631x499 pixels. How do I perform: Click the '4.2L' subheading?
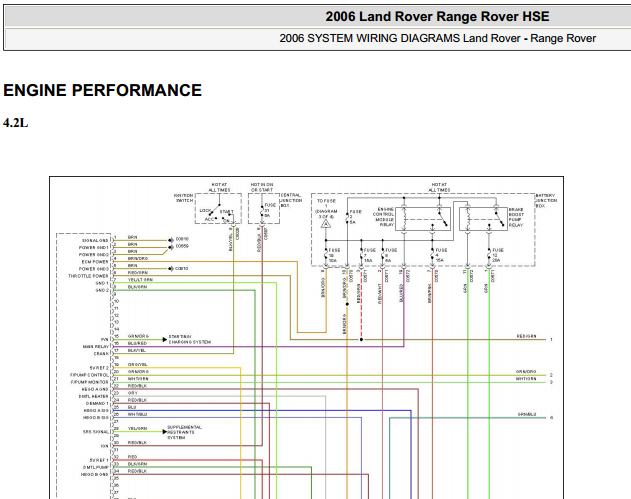(x=16, y=123)
